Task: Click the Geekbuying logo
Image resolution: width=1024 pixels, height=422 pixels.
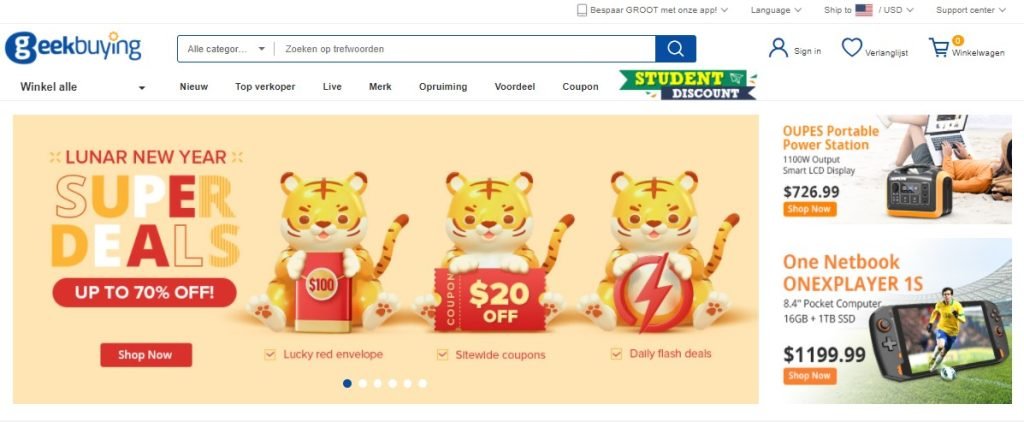Action: [x=73, y=48]
